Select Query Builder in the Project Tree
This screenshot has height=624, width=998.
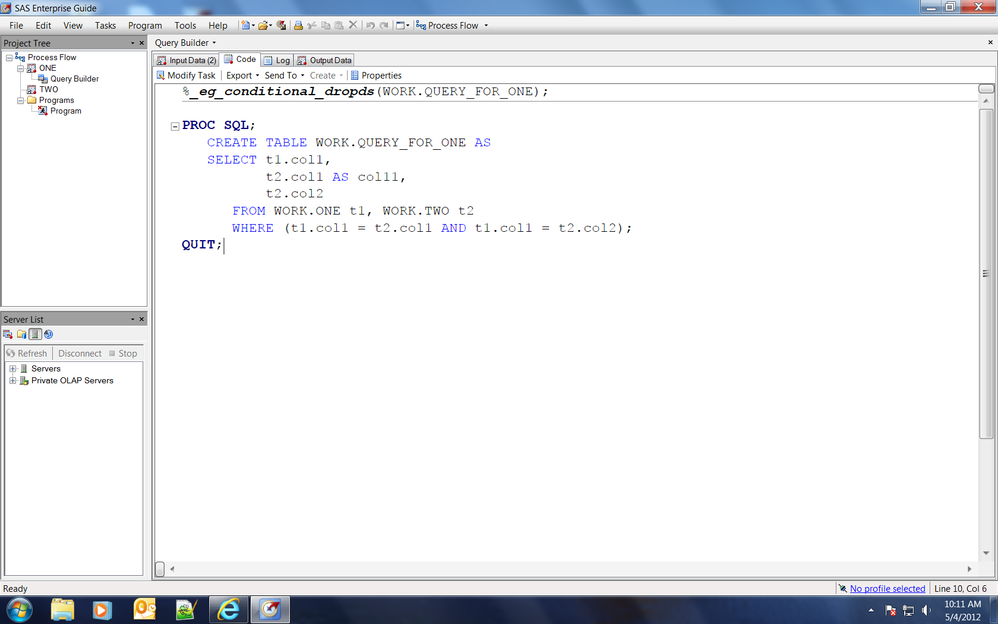[x=74, y=79]
